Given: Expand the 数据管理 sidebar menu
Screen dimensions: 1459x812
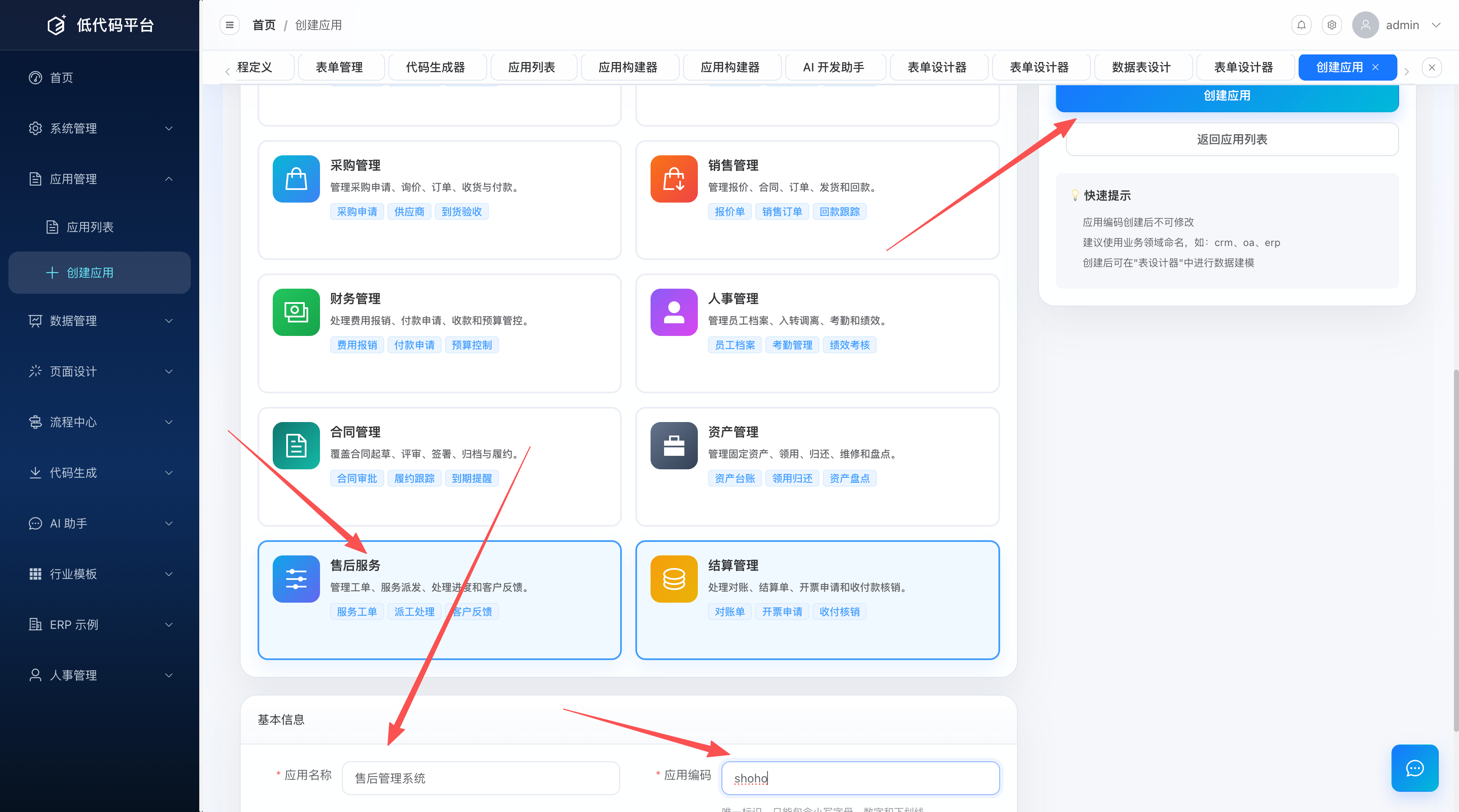Looking at the screenshot, I should click(100, 321).
